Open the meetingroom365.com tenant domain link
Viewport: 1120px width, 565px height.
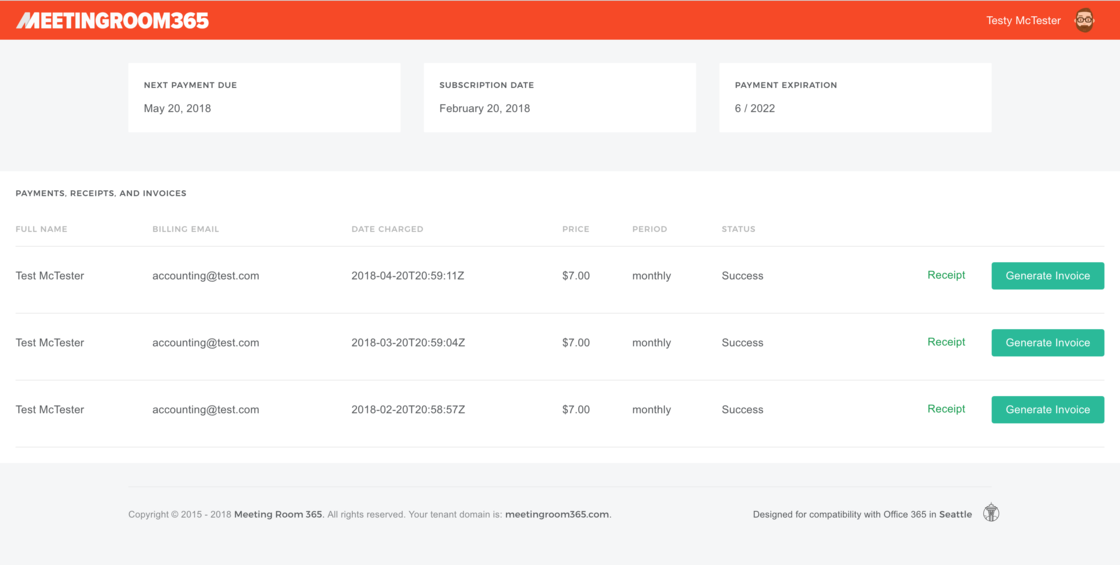point(557,514)
